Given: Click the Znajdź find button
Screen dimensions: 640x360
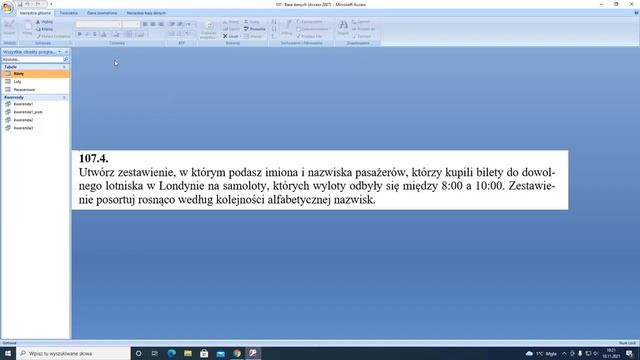Looking at the screenshot, I should click(x=343, y=28).
